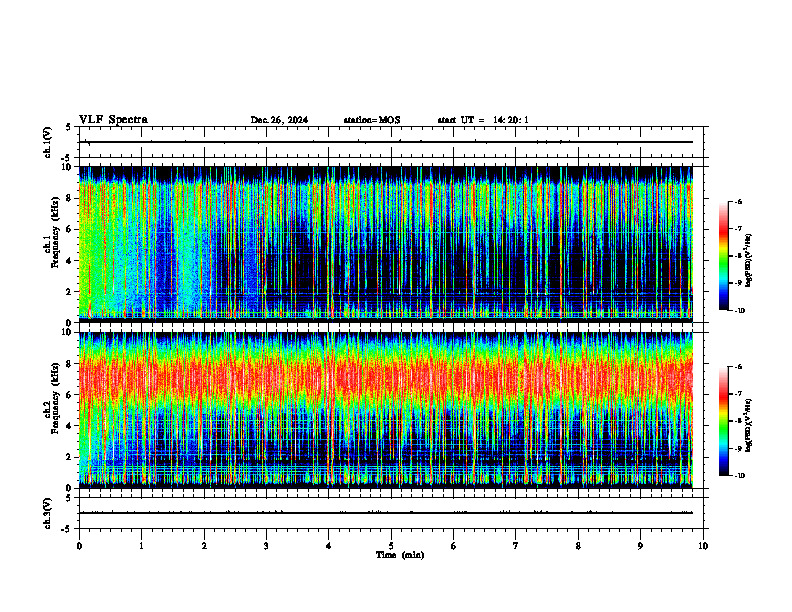Click the ch.2 color bar PSD units label
792x612 pixels.
click(x=749, y=425)
